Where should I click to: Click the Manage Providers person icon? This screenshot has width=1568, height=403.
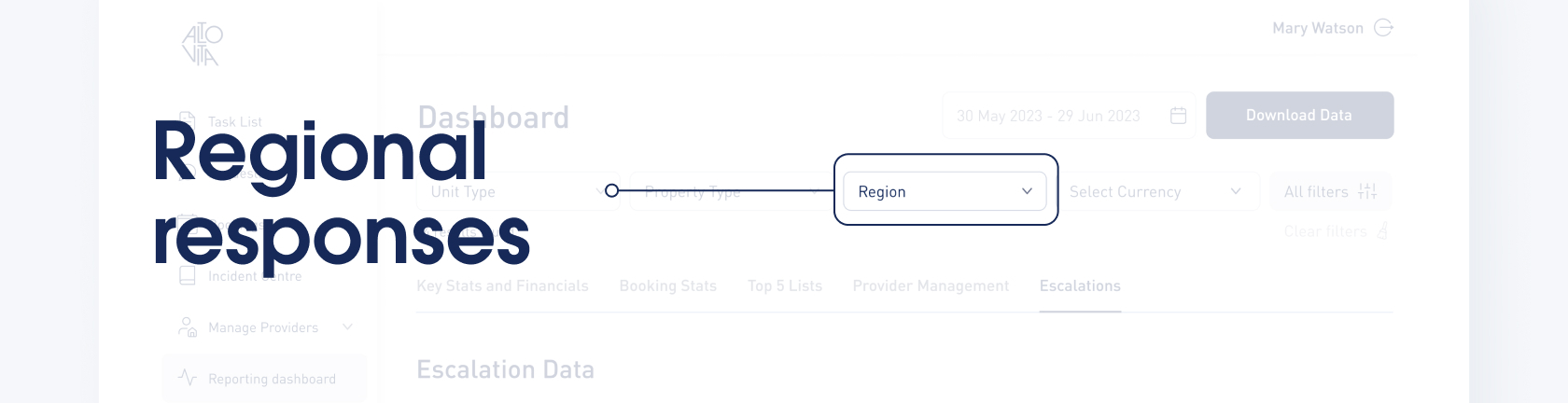pos(188,327)
